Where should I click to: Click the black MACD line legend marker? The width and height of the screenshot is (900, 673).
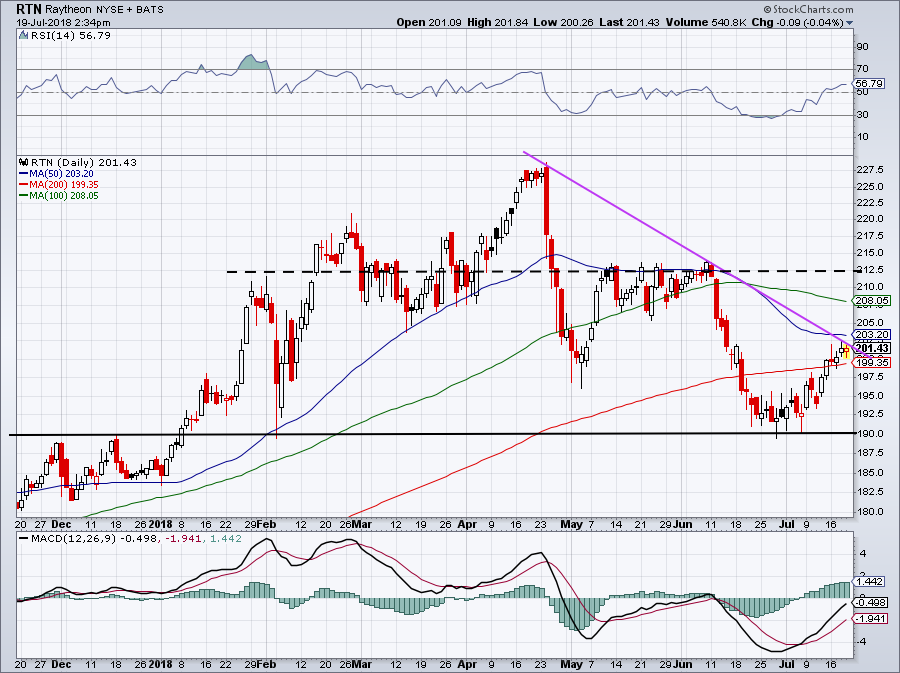click(x=24, y=538)
